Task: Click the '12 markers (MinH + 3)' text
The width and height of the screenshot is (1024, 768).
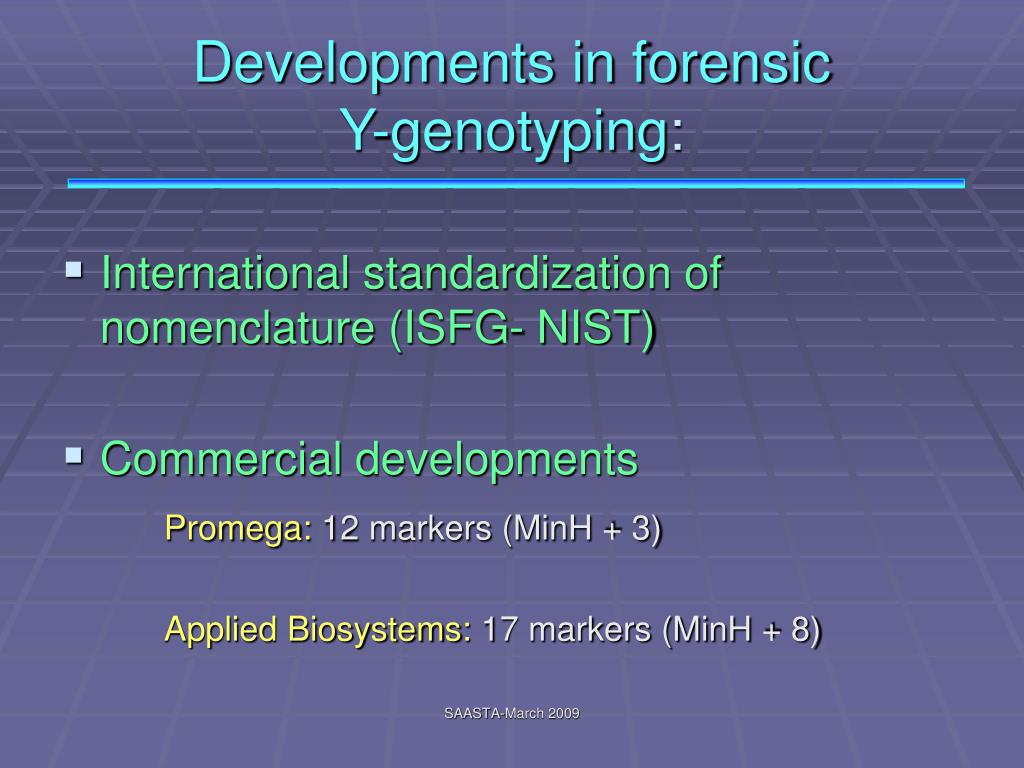Action: (492, 529)
